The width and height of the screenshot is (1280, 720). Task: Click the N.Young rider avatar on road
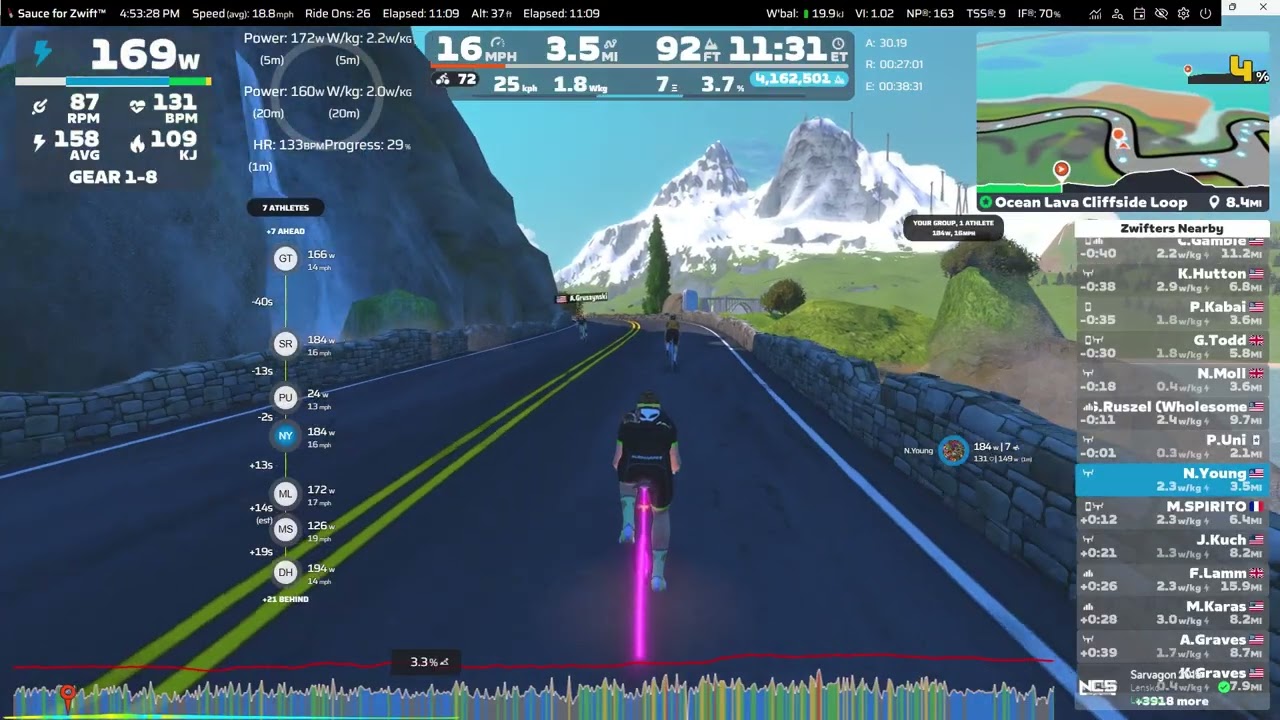pos(953,451)
